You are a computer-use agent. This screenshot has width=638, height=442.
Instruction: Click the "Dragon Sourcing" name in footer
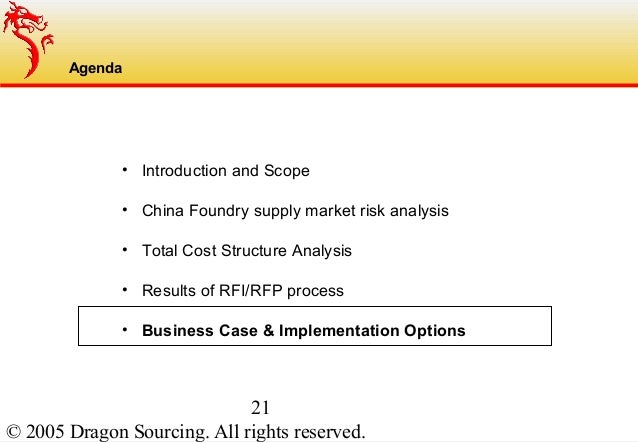click(x=138, y=432)
